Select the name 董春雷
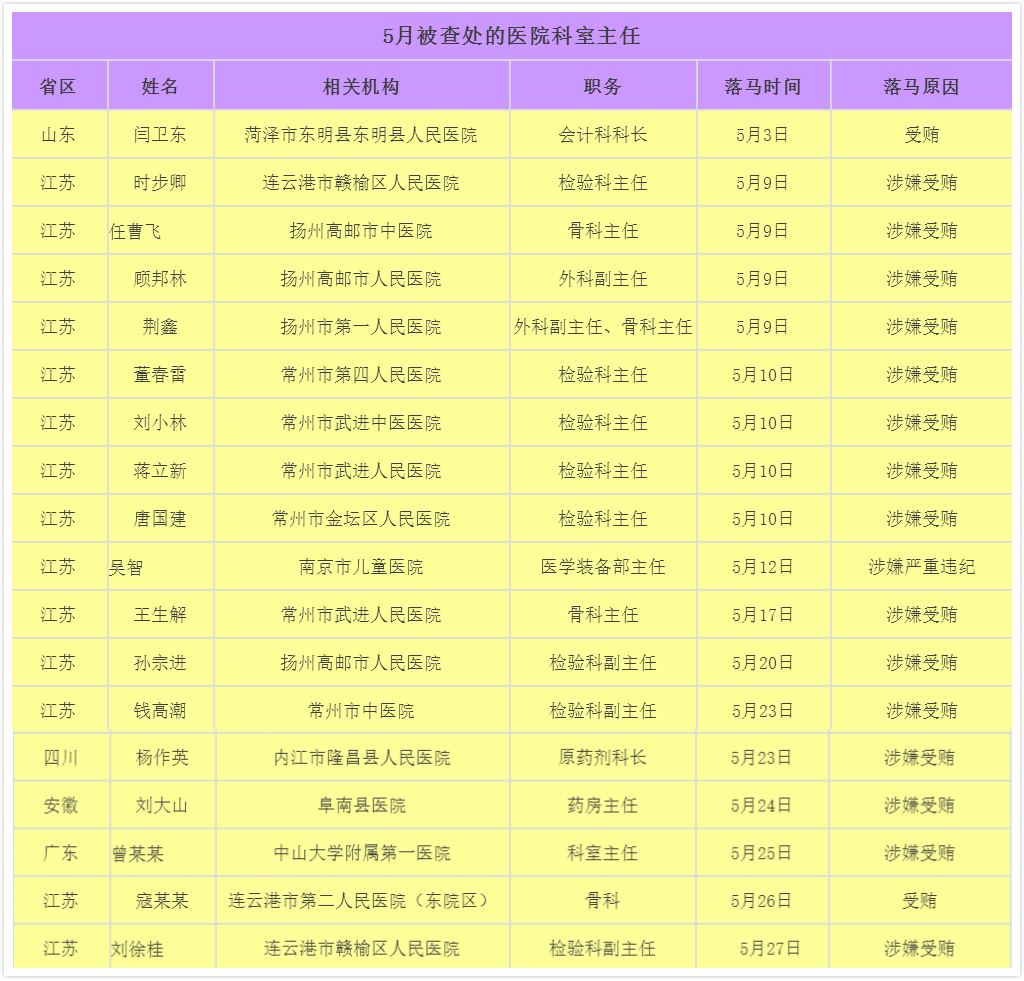1024x981 pixels. tap(160, 375)
